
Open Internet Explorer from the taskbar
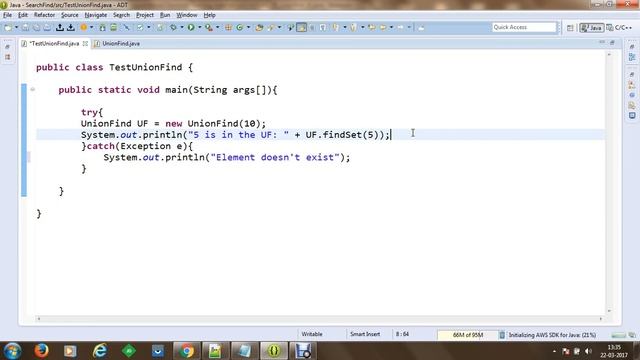pyautogui.click(x=100, y=351)
